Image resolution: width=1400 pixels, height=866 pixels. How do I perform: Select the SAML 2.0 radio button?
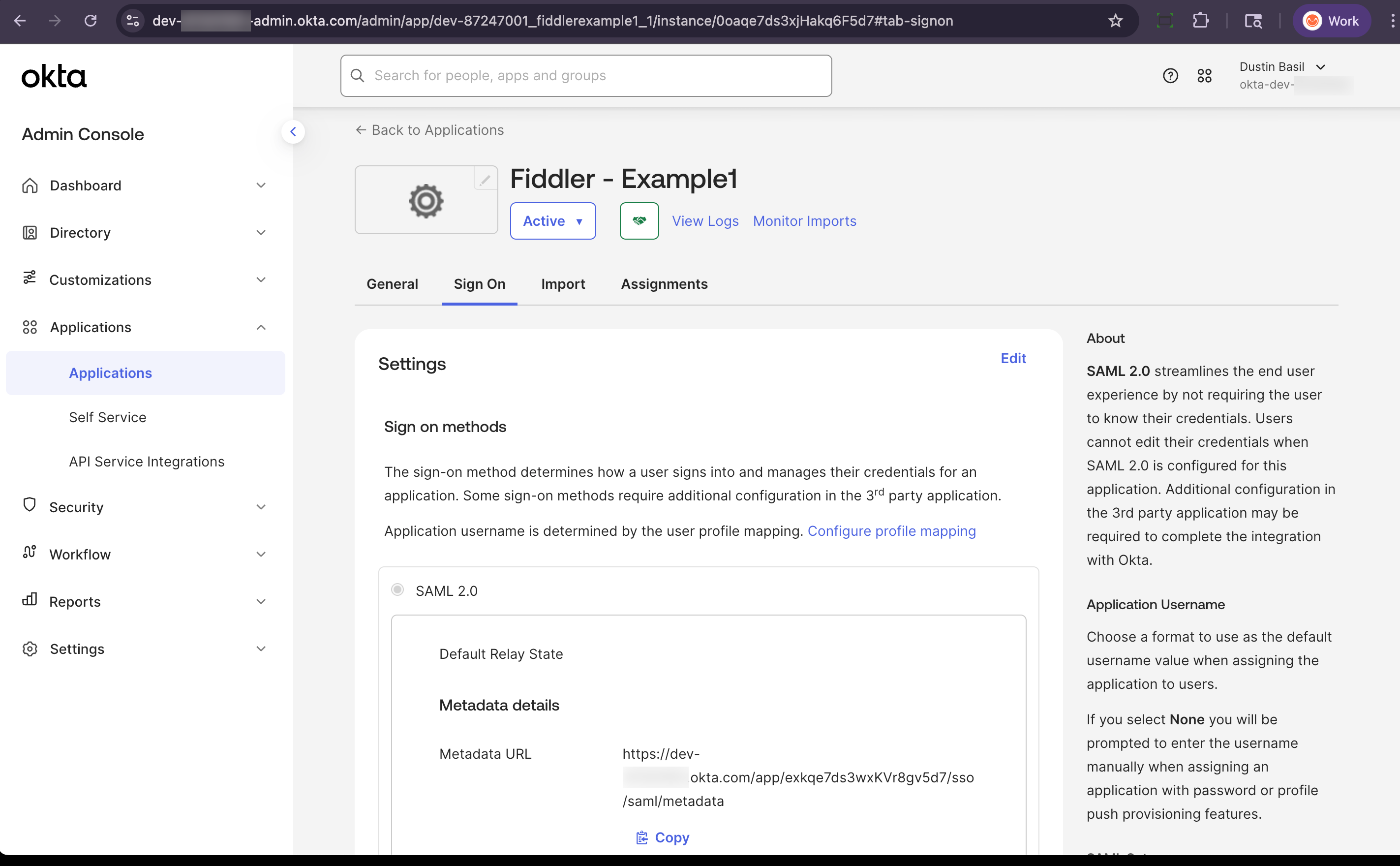click(397, 589)
